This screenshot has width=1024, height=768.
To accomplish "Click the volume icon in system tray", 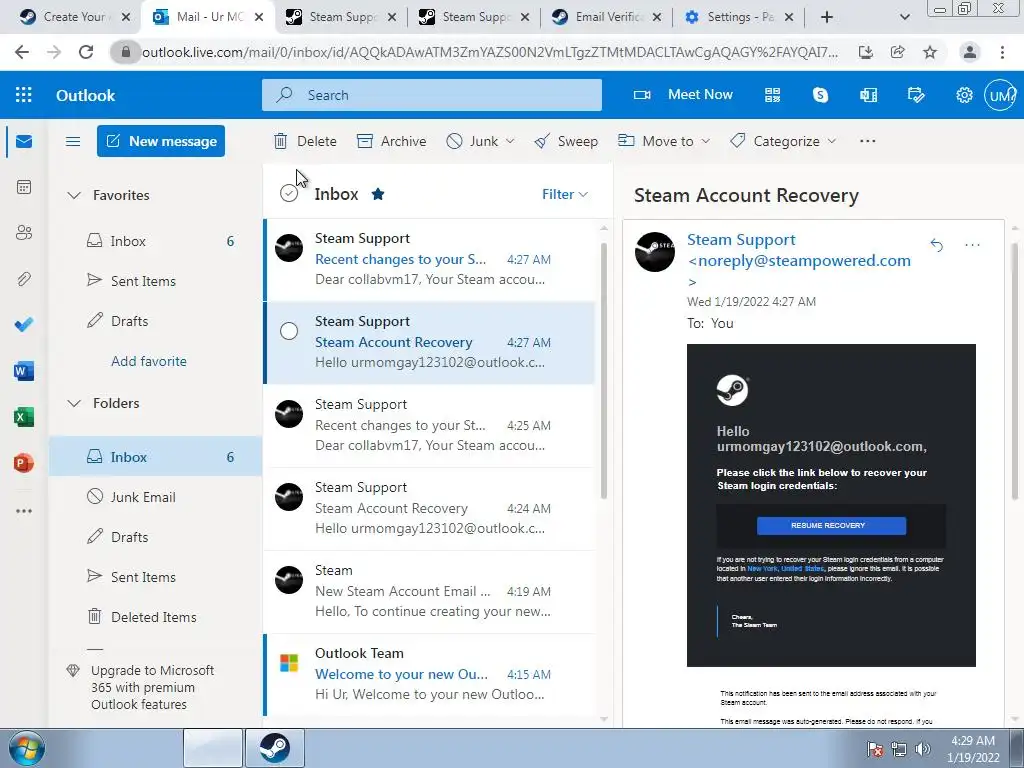I will click(923, 749).
